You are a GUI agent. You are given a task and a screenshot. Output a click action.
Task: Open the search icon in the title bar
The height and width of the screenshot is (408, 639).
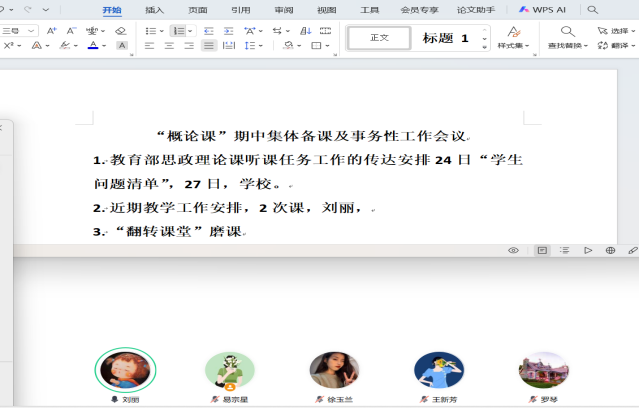[593, 9]
